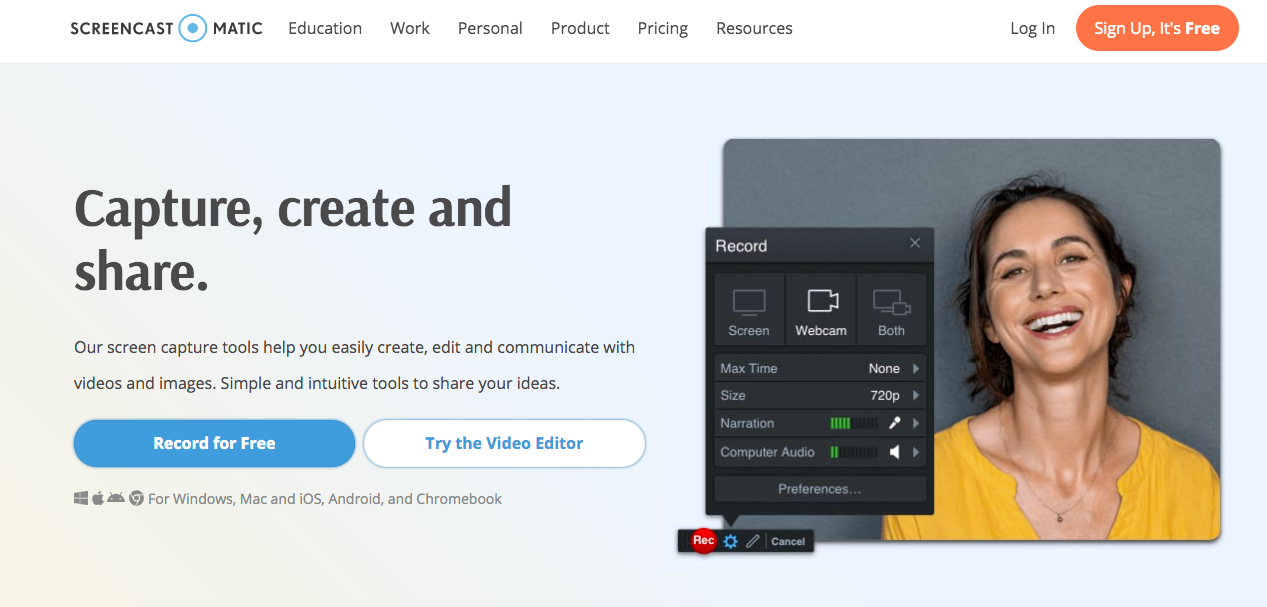Start recording with the red Rec button
The image size is (1267, 607).
point(704,540)
